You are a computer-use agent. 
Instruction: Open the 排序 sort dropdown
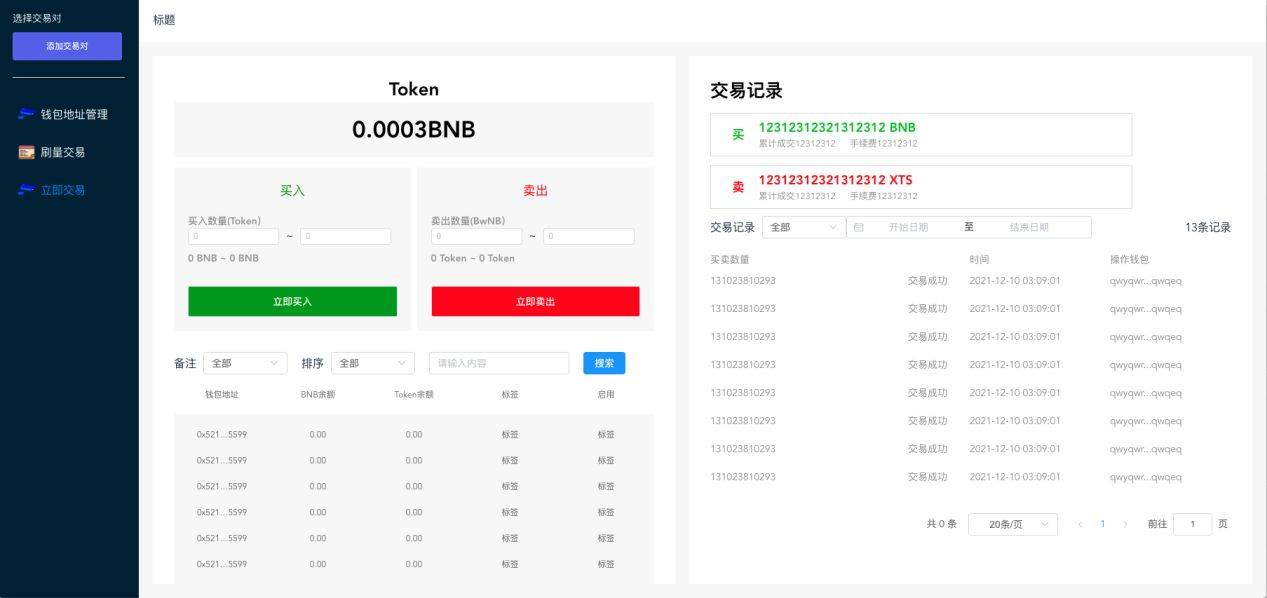(x=373, y=363)
